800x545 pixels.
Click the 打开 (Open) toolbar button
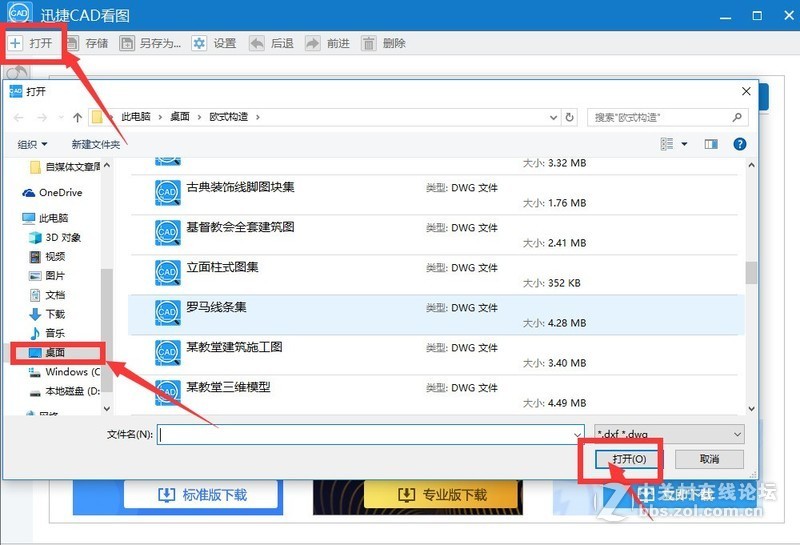(31, 43)
